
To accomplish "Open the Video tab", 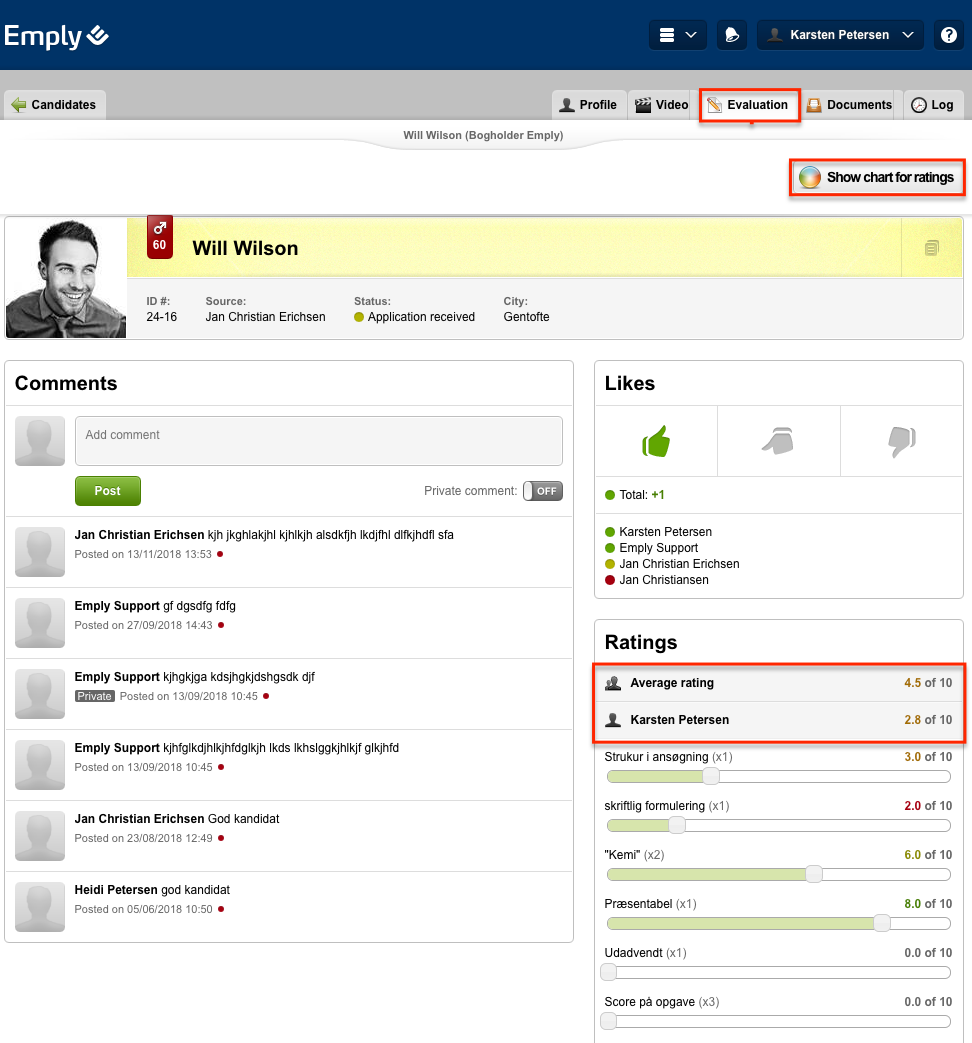I will [662, 105].
